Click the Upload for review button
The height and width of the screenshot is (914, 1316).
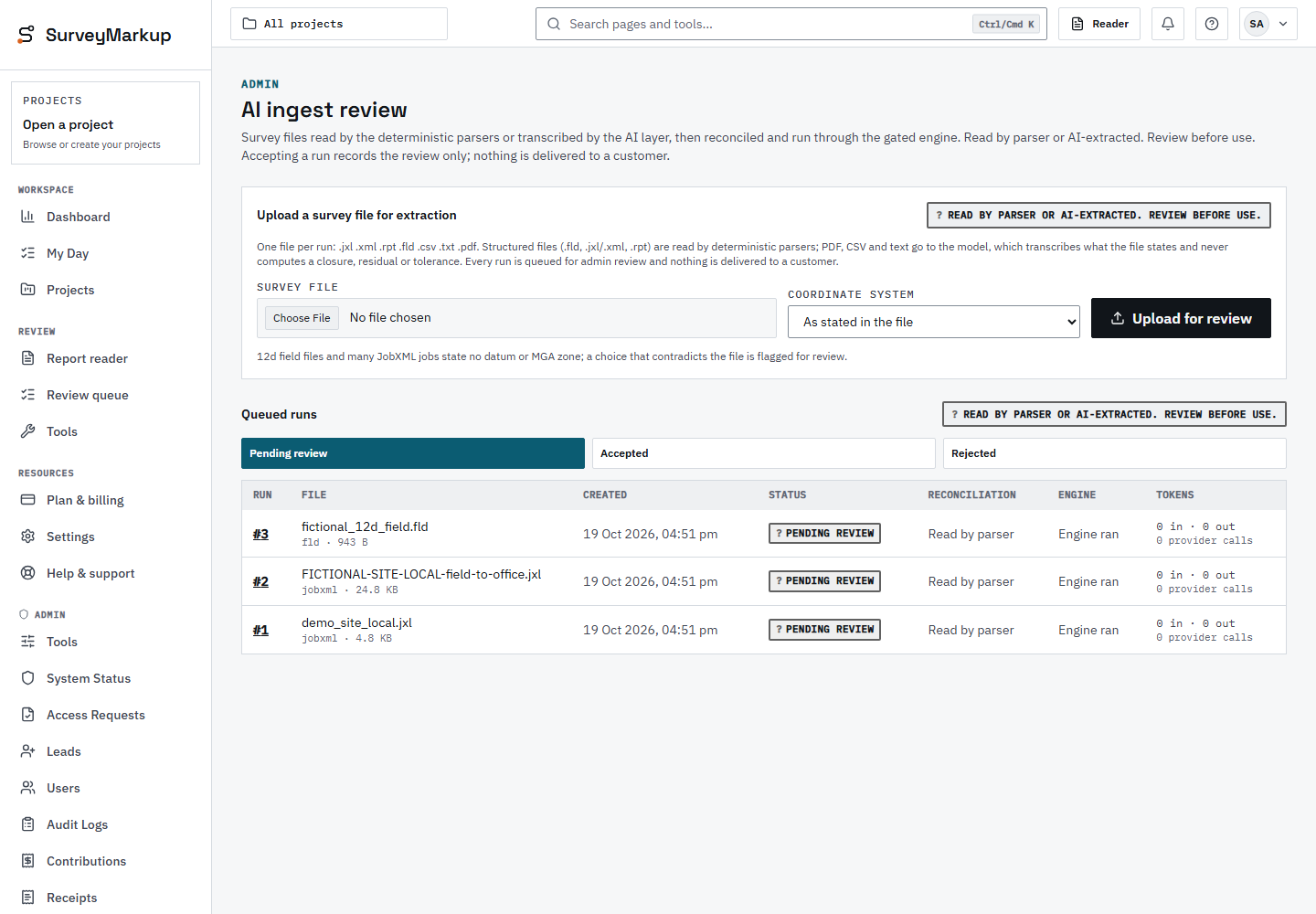coord(1181,318)
